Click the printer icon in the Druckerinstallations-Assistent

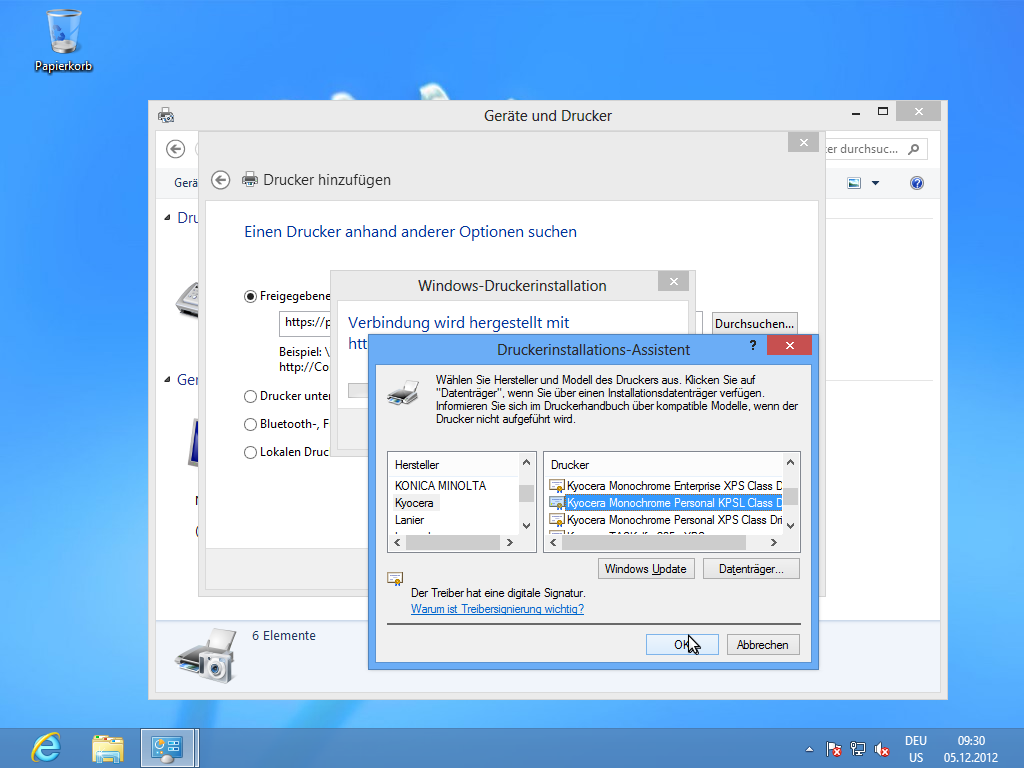click(403, 392)
